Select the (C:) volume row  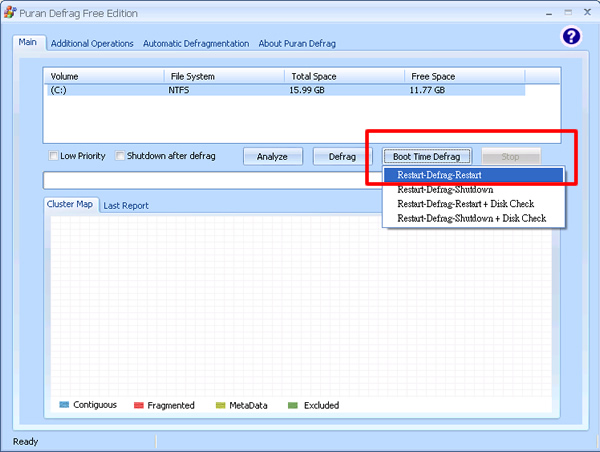click(285, 90)
